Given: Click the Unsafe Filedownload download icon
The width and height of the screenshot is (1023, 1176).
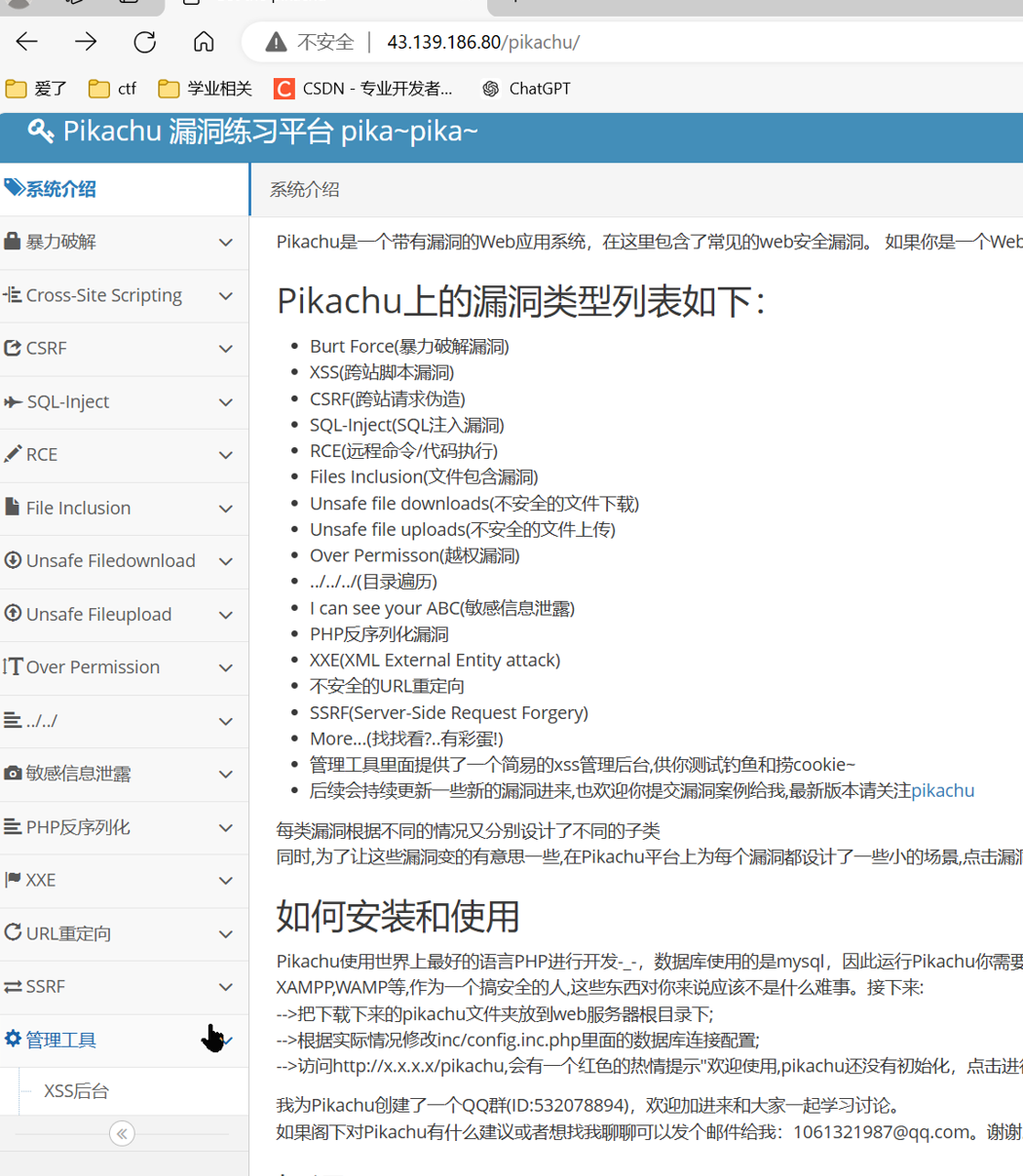Looking at the screenshot, I should [x=13, y=560].
